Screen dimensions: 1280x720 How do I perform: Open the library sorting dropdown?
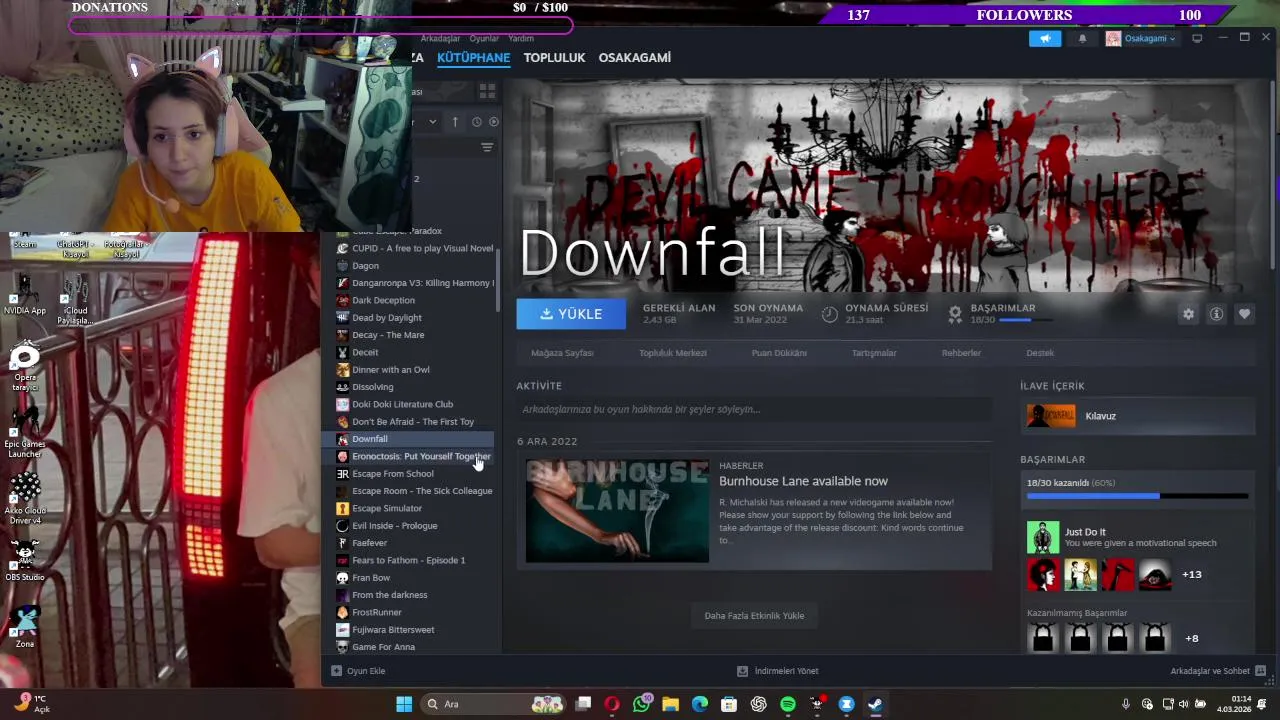[432, 122]
